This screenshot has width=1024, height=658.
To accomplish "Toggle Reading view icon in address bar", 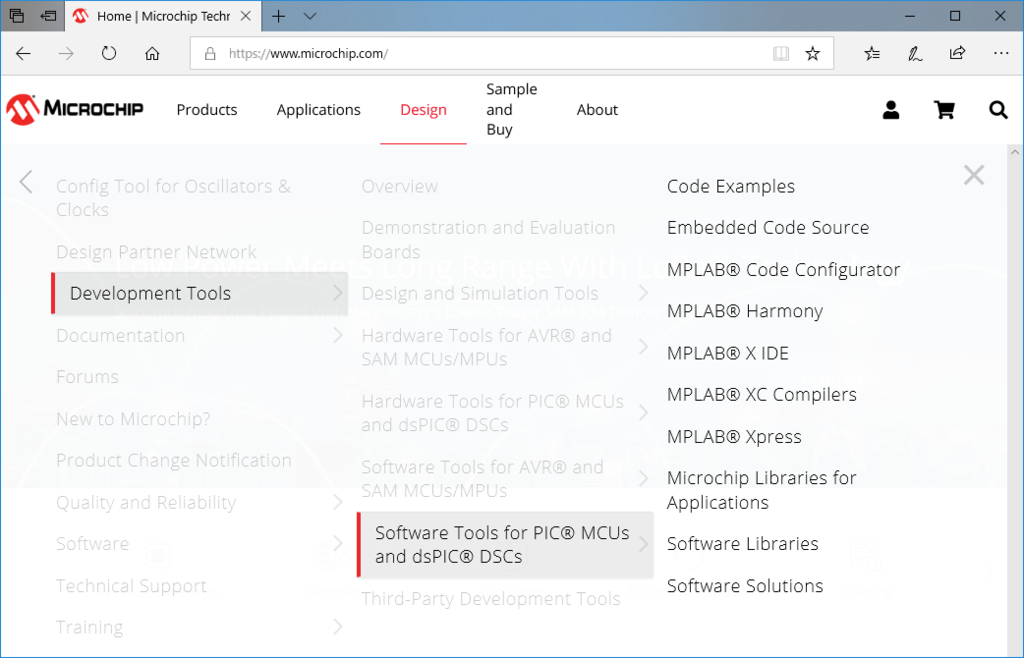I will pos(781,54).
